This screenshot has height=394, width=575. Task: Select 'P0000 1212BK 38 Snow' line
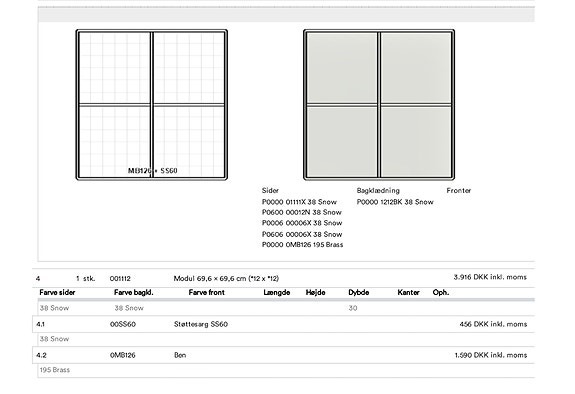click(395, 202)
